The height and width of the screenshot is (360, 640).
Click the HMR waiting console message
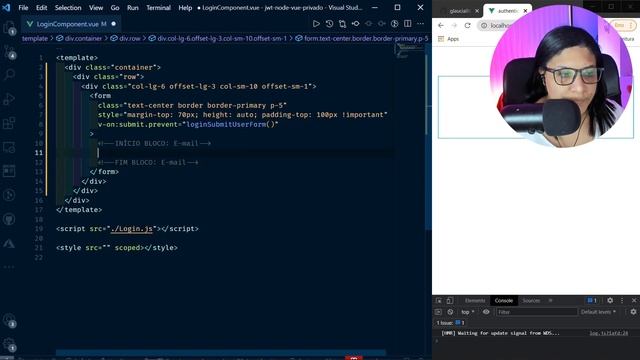tap(500, 333)
